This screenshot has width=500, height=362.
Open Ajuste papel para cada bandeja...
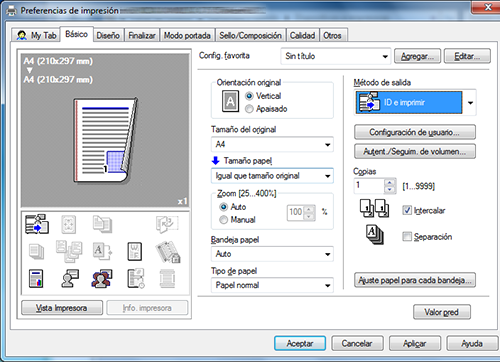point(415,280)
